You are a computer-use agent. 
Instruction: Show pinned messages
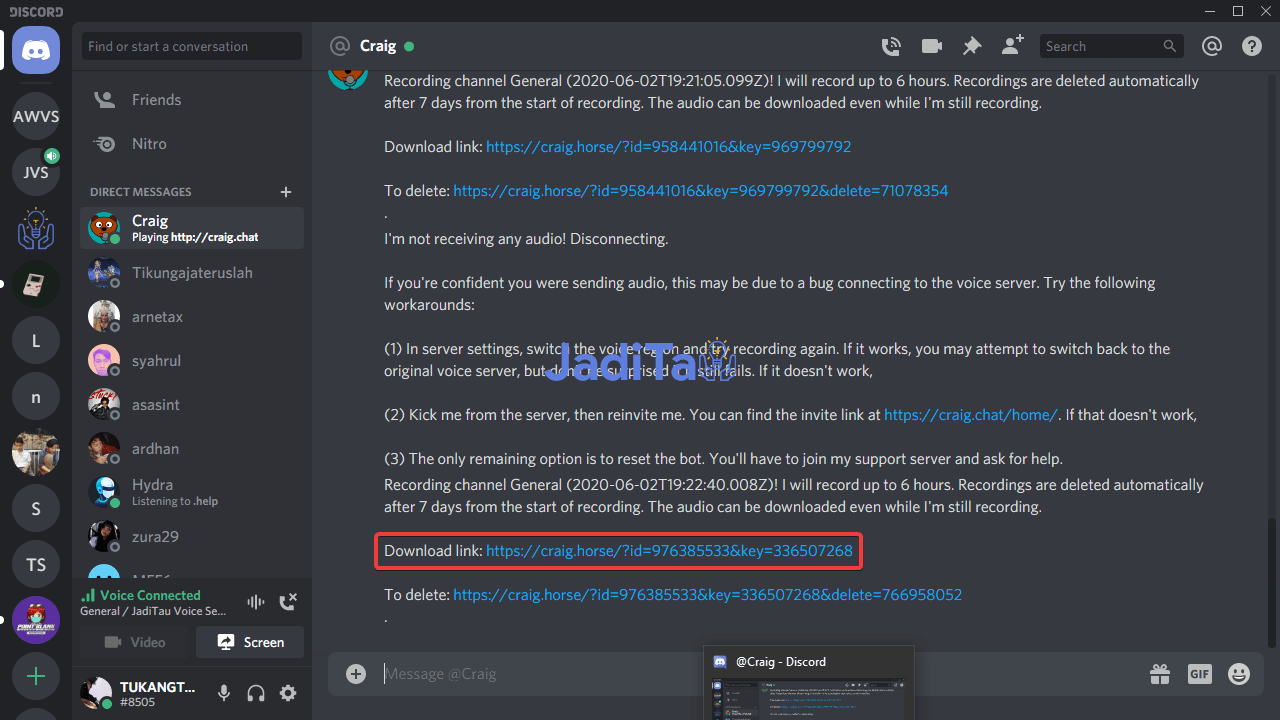[x=972, y=46]
